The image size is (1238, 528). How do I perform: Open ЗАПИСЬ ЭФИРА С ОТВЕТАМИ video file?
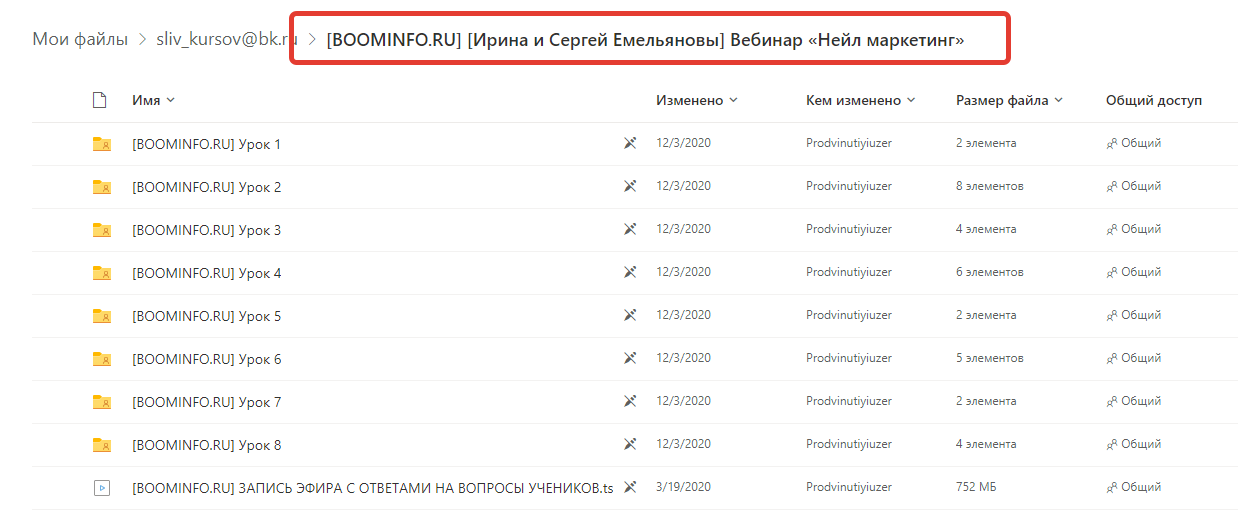[372, 488]
